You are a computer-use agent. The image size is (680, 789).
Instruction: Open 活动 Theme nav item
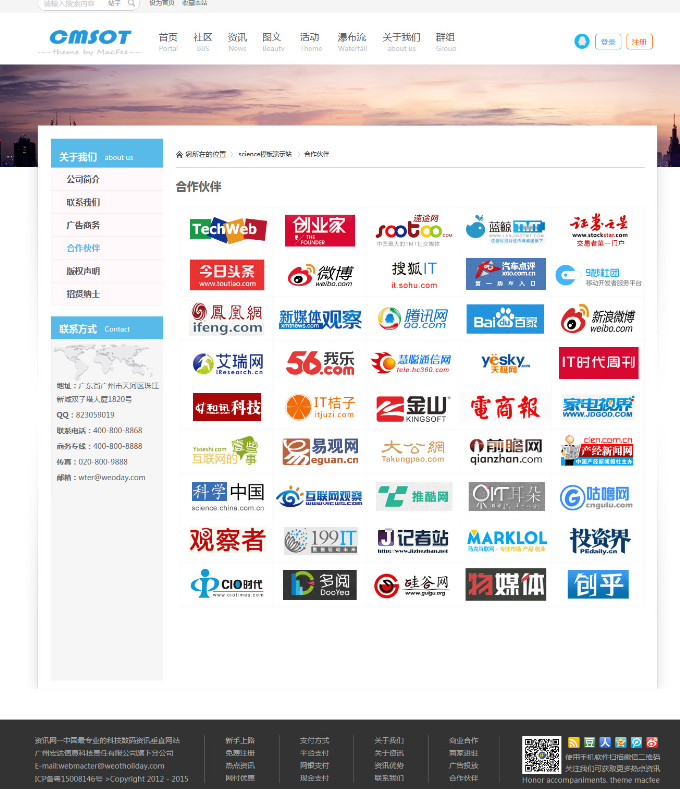311,42
